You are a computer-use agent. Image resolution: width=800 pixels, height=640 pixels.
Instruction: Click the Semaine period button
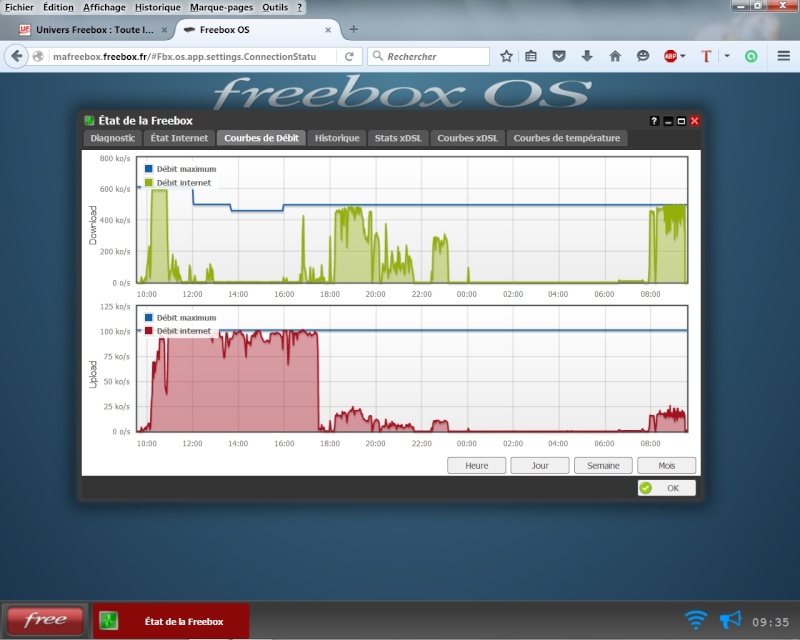pos(603,465)
